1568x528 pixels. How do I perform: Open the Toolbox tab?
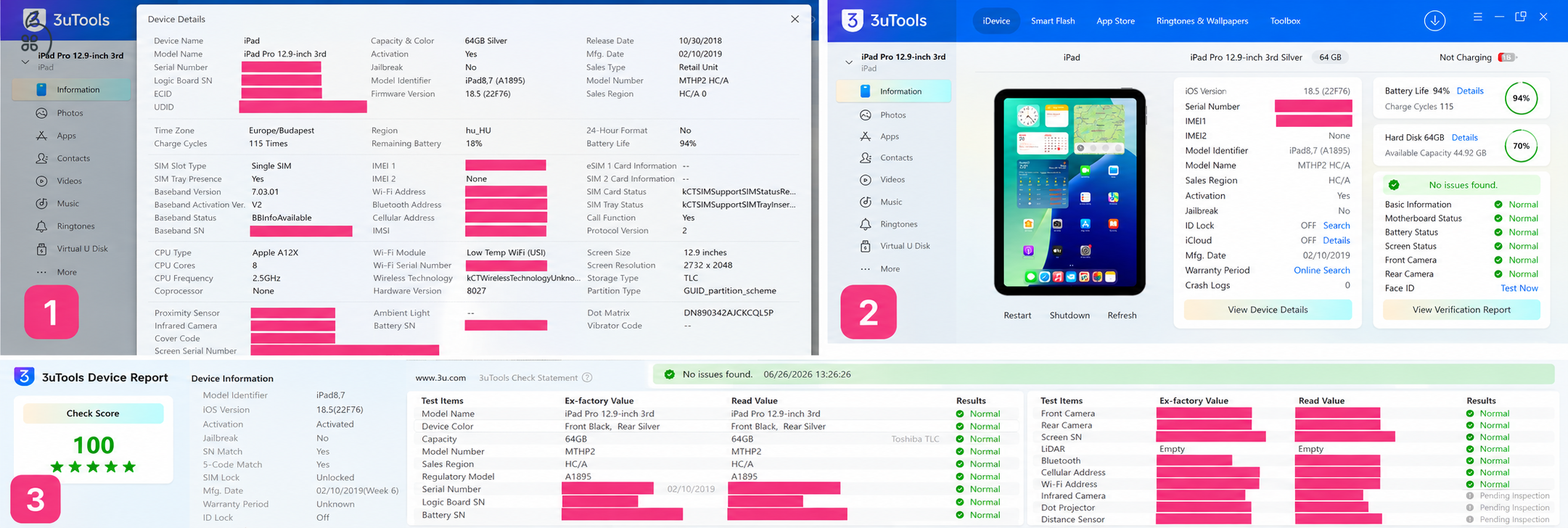pos(1285,21)
